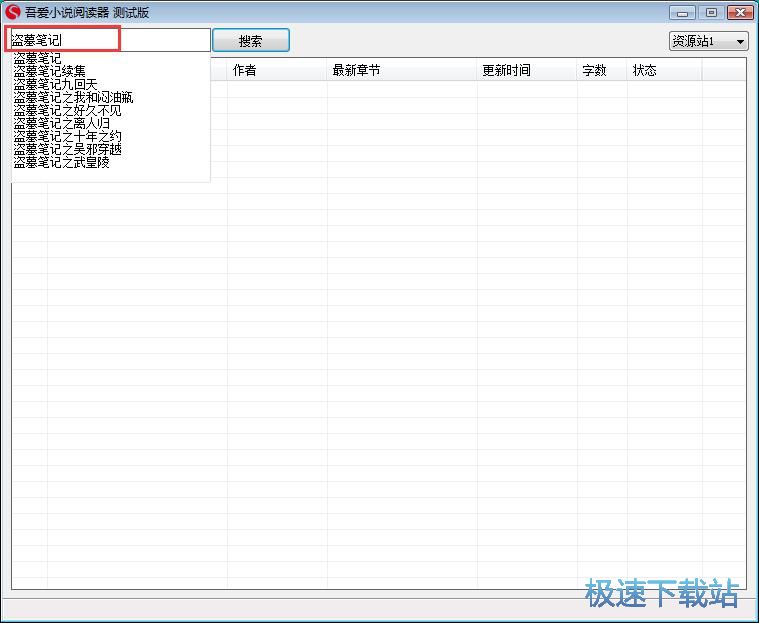Choose suggestion 盗墓笔记九回天
Viewport: 759px width, 623px height.
tap(55, 84)
